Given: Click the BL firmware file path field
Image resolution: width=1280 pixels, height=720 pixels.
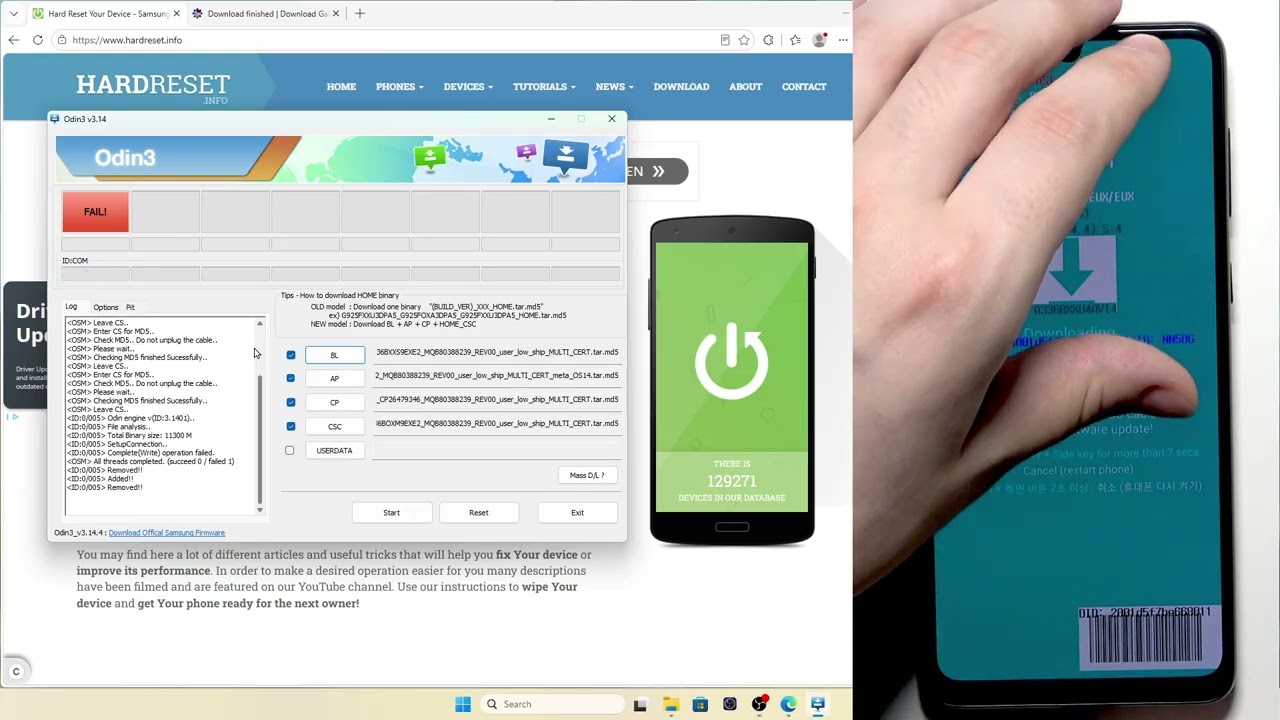Looking at the screenshot, I should [497, 353].
